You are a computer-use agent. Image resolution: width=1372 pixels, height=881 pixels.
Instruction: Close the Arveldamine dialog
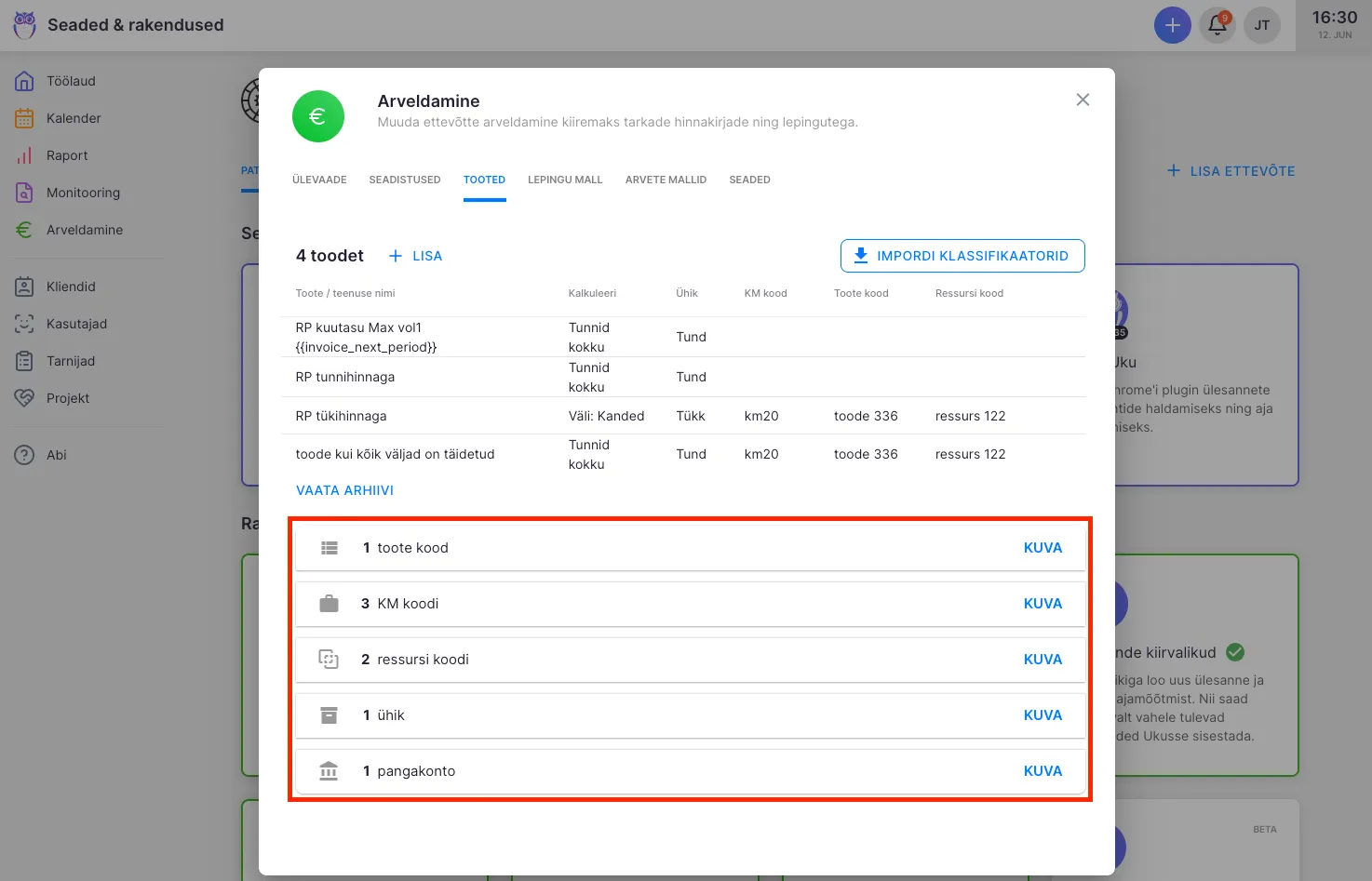pyautogui.click(x=1082, y=100)
